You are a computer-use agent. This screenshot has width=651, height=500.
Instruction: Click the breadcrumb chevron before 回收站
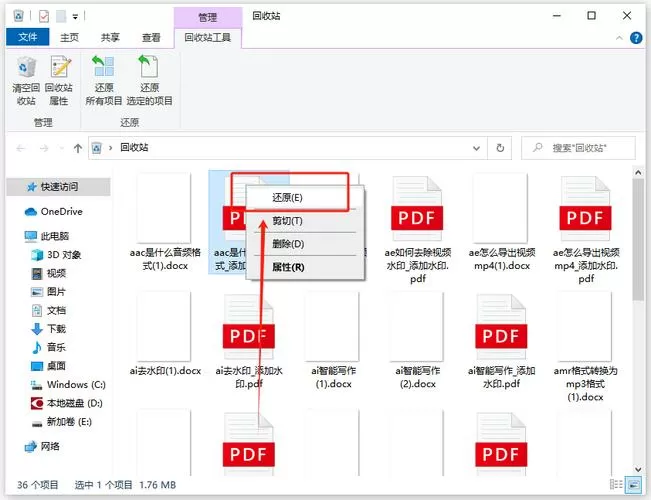[110, 148]
